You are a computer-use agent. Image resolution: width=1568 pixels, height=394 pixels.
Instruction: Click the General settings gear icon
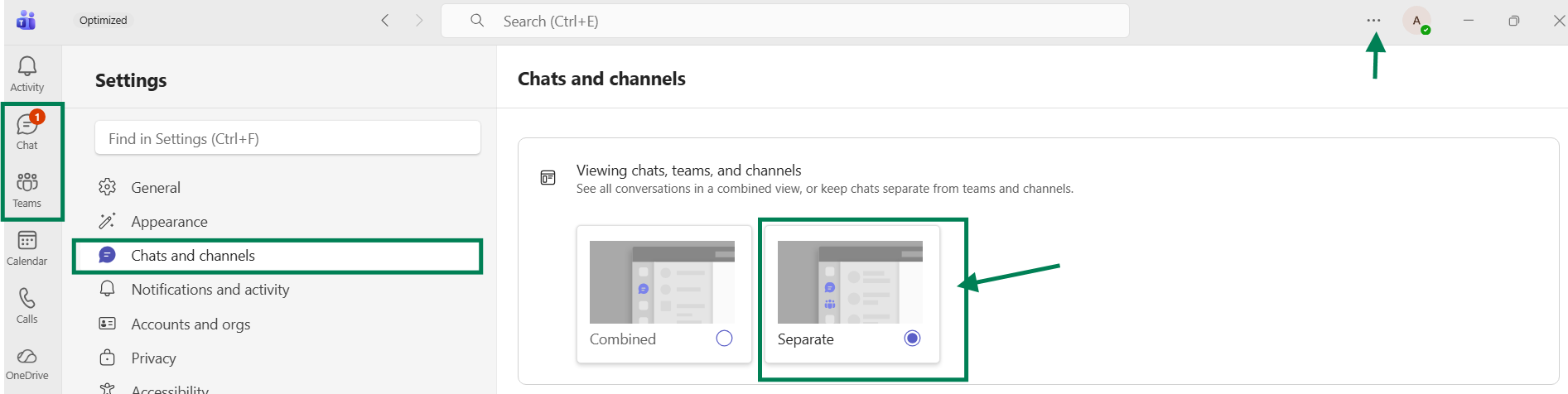point(107,187)
